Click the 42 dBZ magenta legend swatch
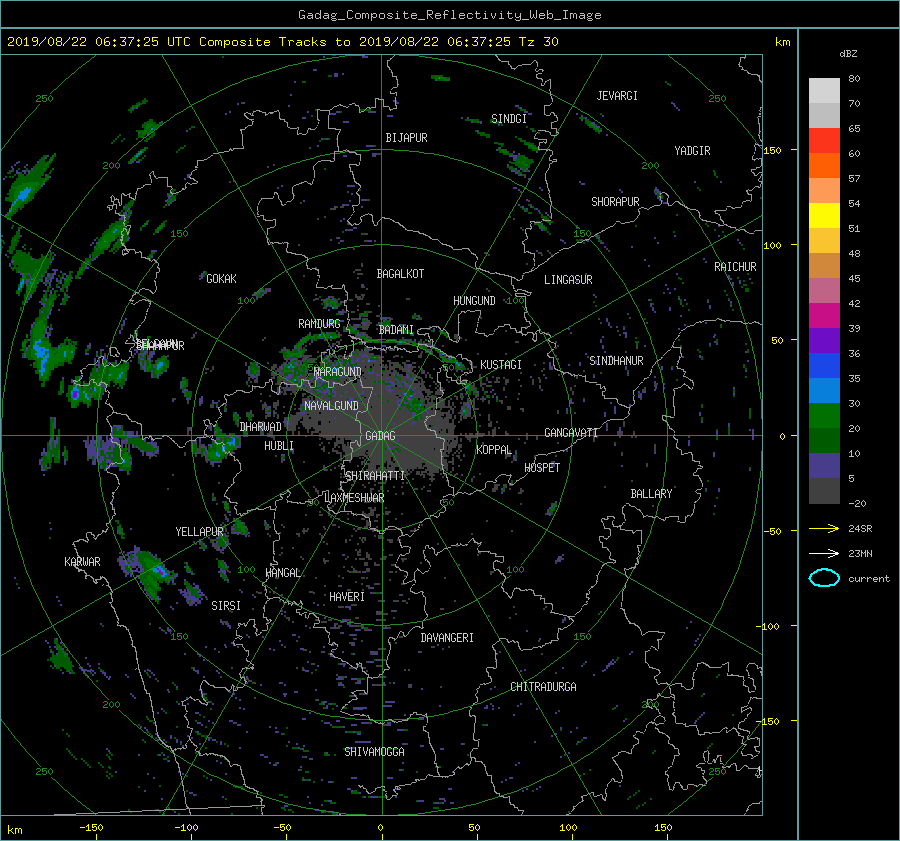 point(824,315)
